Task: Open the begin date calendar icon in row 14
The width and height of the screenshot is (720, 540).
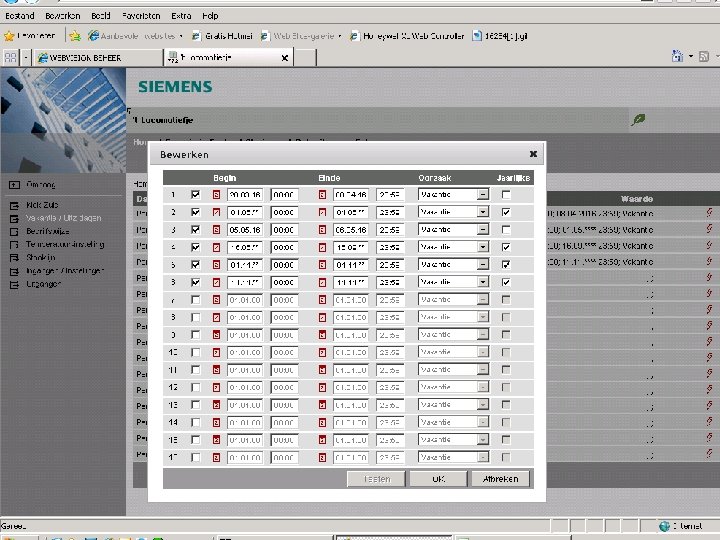Action: point(216,422)
